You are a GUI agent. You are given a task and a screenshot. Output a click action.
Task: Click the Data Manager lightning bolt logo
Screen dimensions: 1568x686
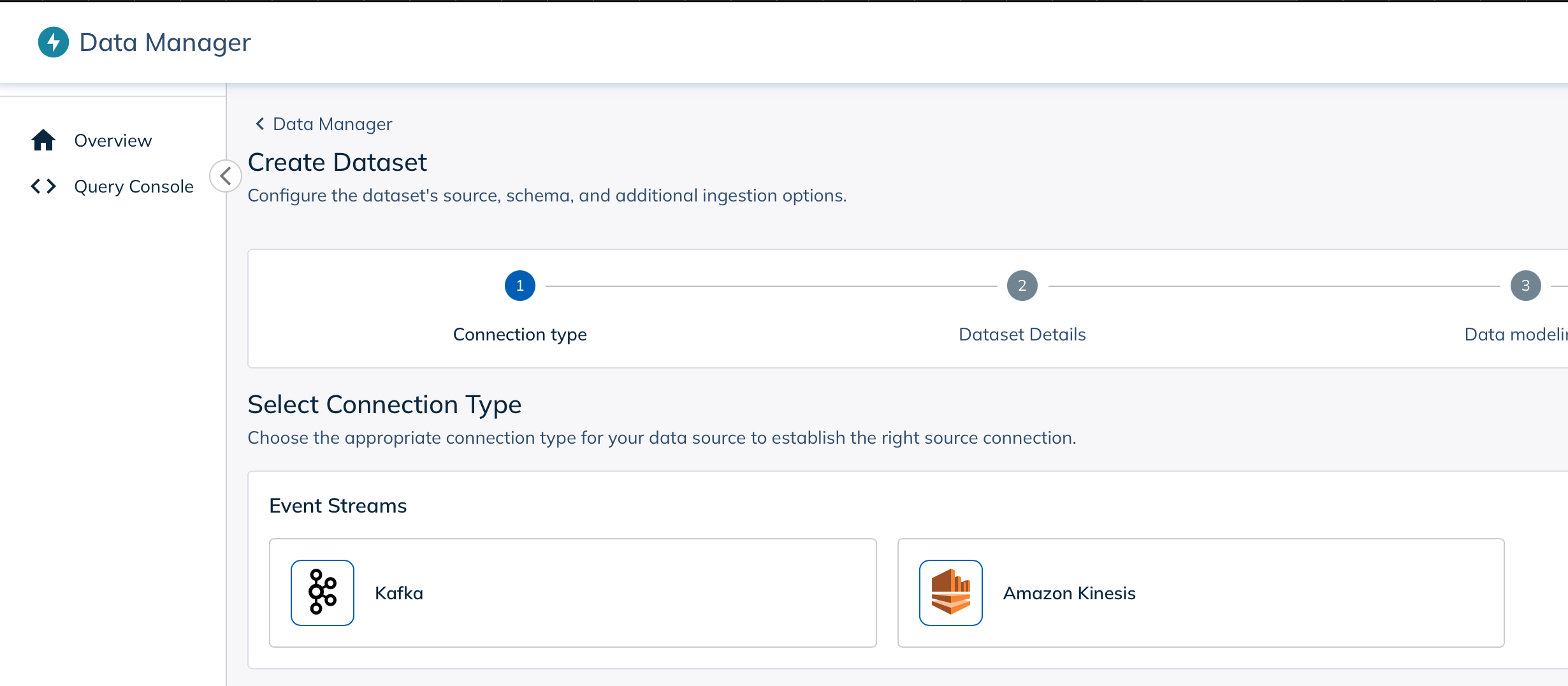[54, 42]
